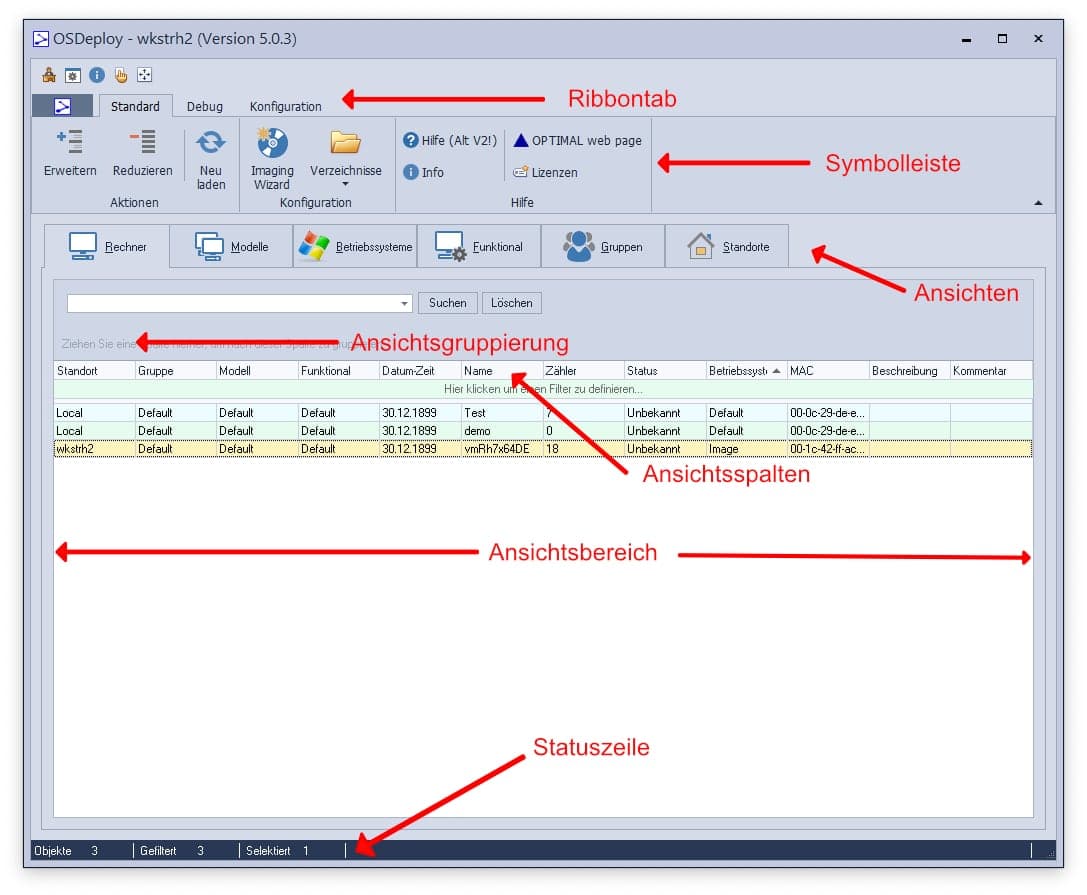This screenshot has height=895, width=1087.
Task: Open the OPTIMAL web page link
Action: click(x=577, y=140)
